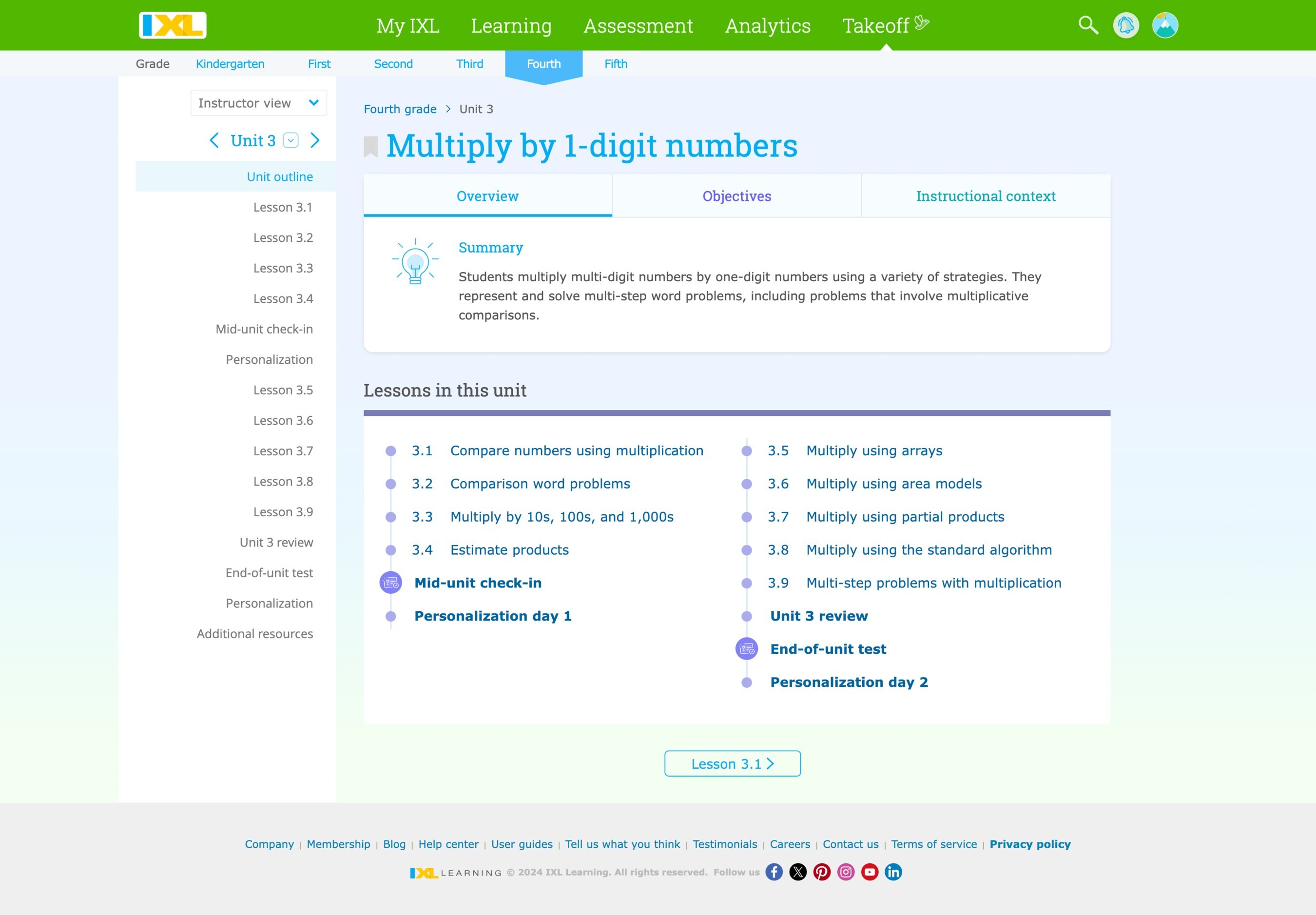Click the notifications bell icon
This screenshot has height=915, width=1316.
pos(1127,24)
